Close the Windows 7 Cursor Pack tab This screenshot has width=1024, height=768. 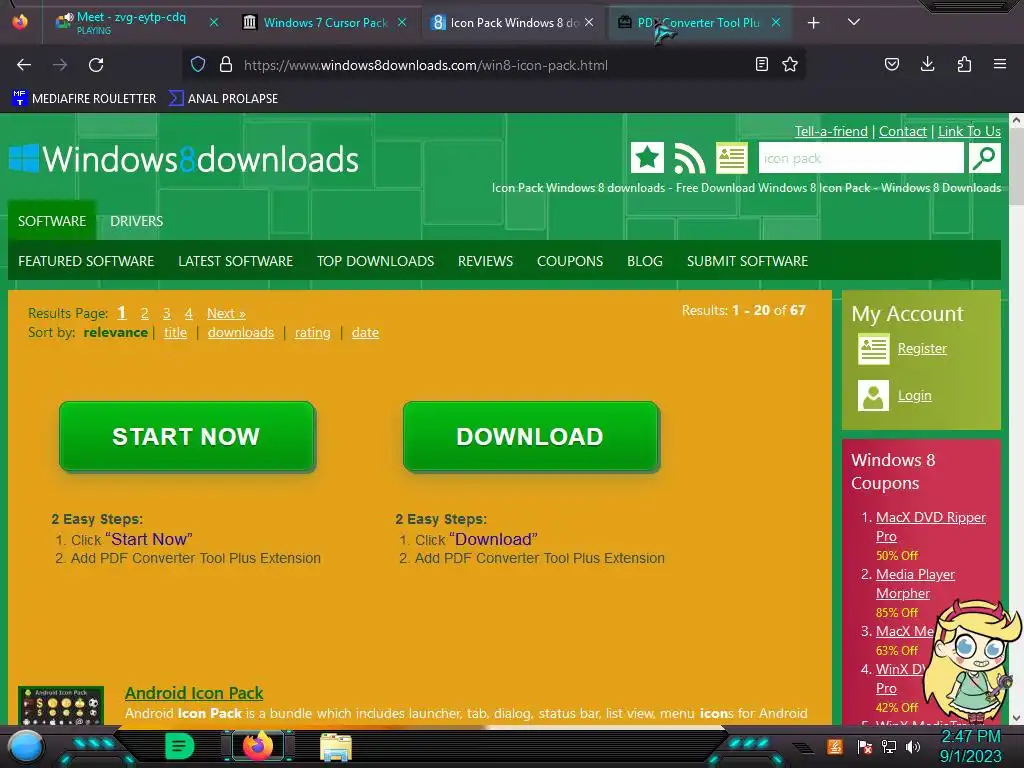[402, 23]
